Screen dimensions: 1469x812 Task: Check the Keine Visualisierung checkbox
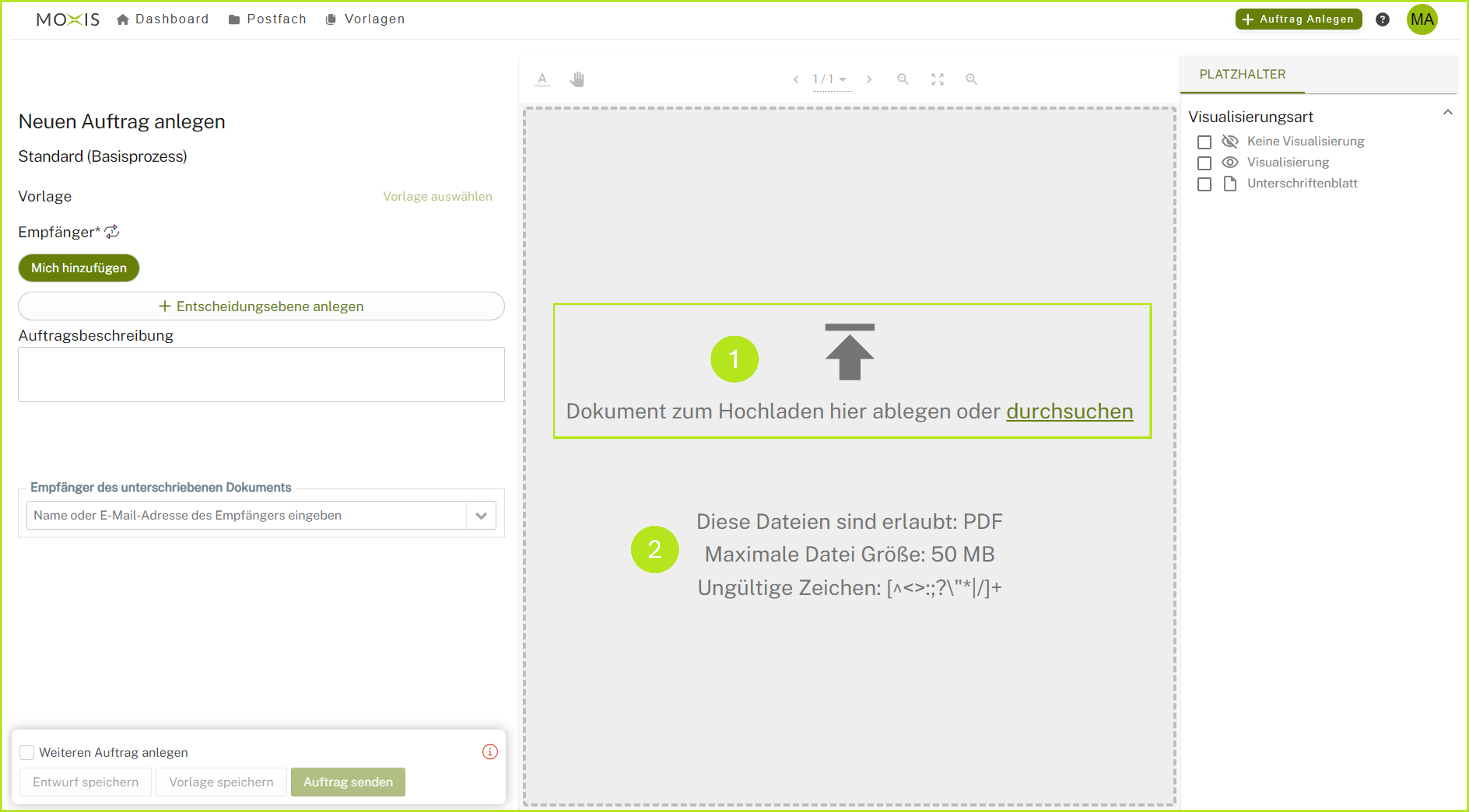tap(1204, 141)
